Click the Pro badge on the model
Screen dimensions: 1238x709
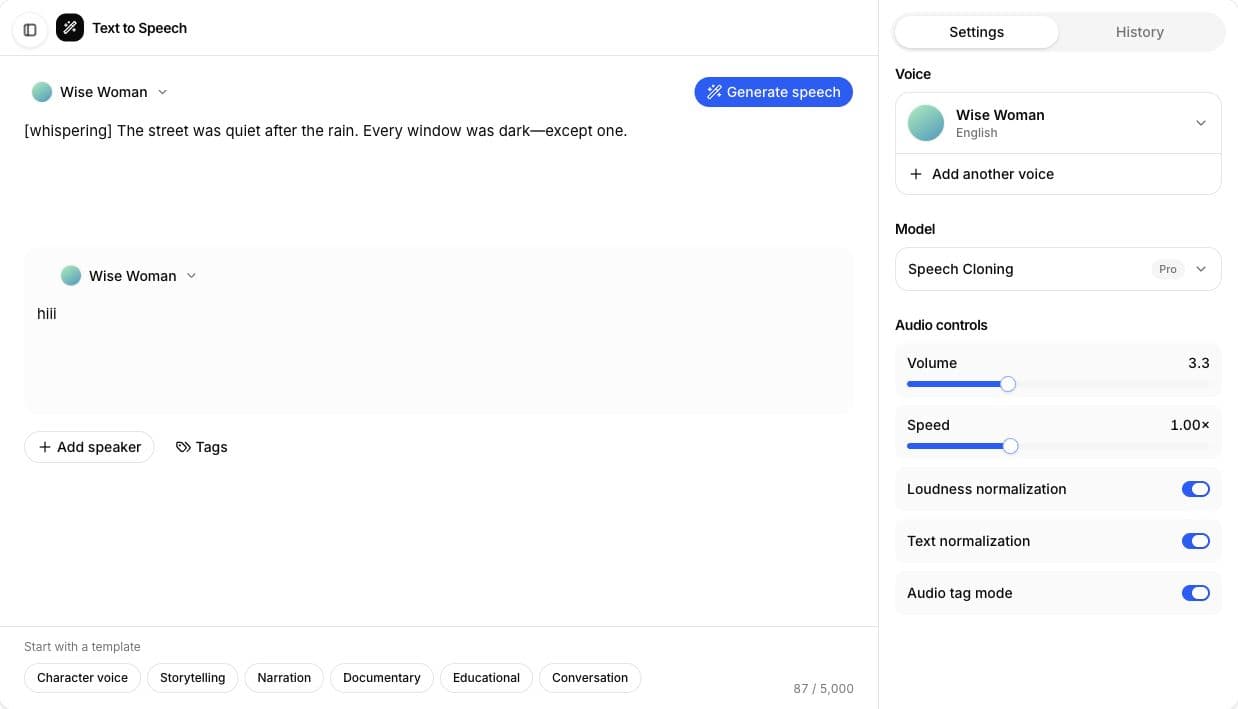pos(1168,269)
